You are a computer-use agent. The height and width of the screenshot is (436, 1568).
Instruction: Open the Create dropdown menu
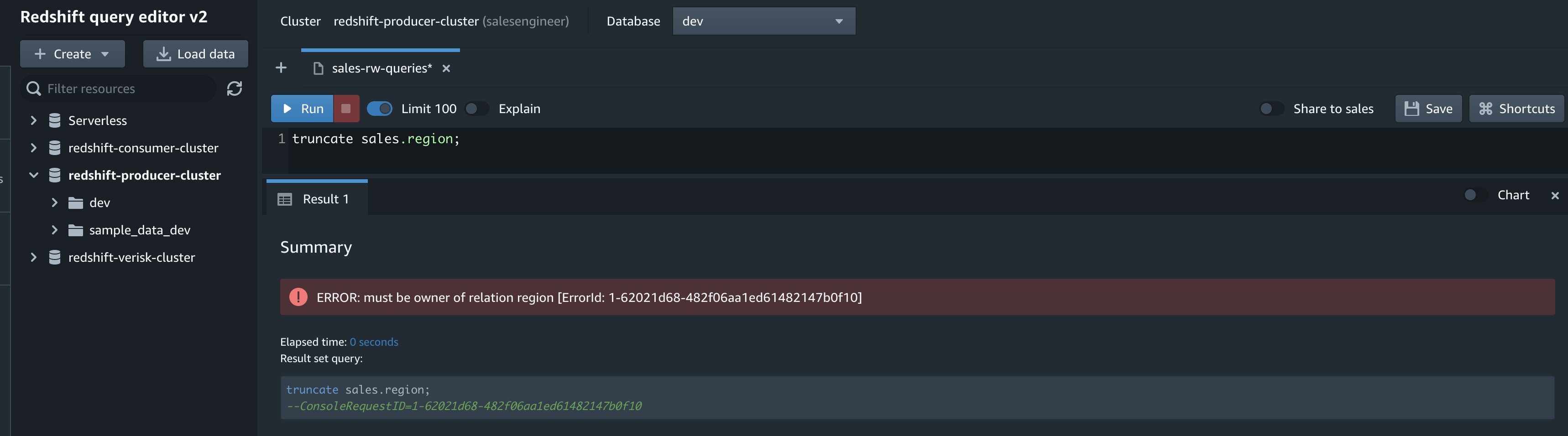[x=73, y=54]
